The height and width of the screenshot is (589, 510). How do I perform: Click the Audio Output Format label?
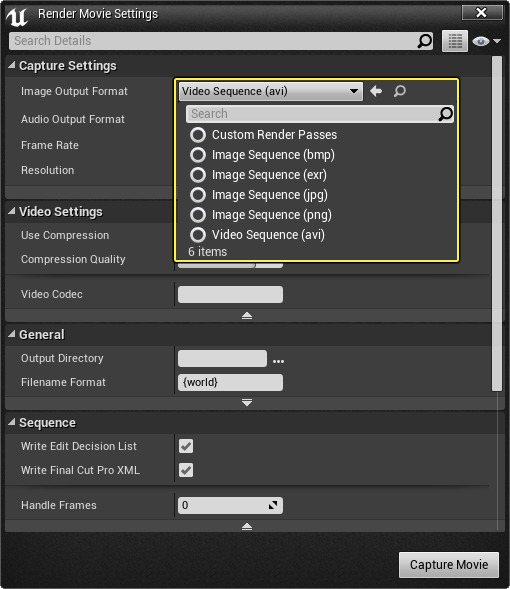tap(73, 119)
